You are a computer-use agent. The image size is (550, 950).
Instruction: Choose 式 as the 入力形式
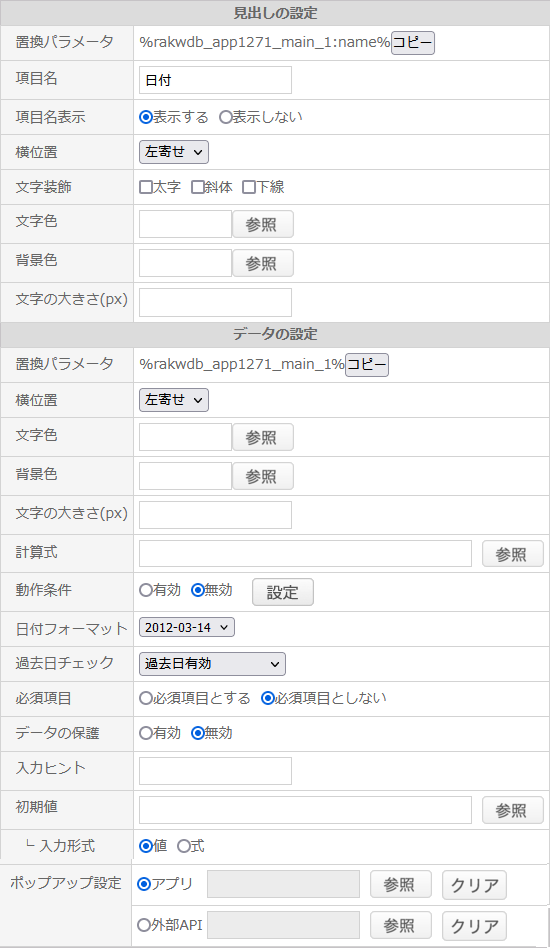coord(184,846)
